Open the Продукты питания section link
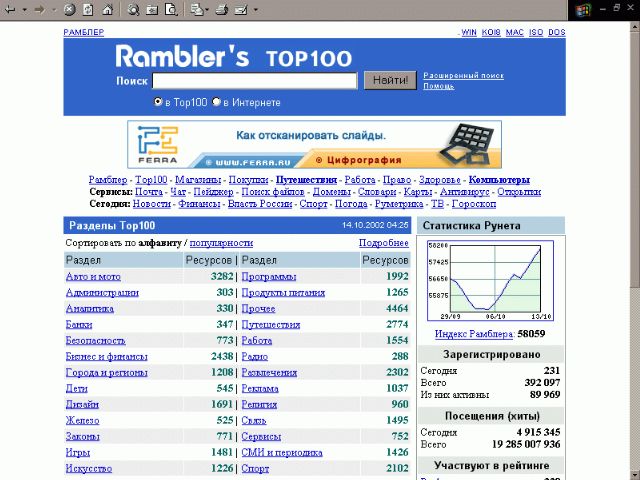This screenshot has height=480, width=640. pyautogui.click(x=283, y=293)
